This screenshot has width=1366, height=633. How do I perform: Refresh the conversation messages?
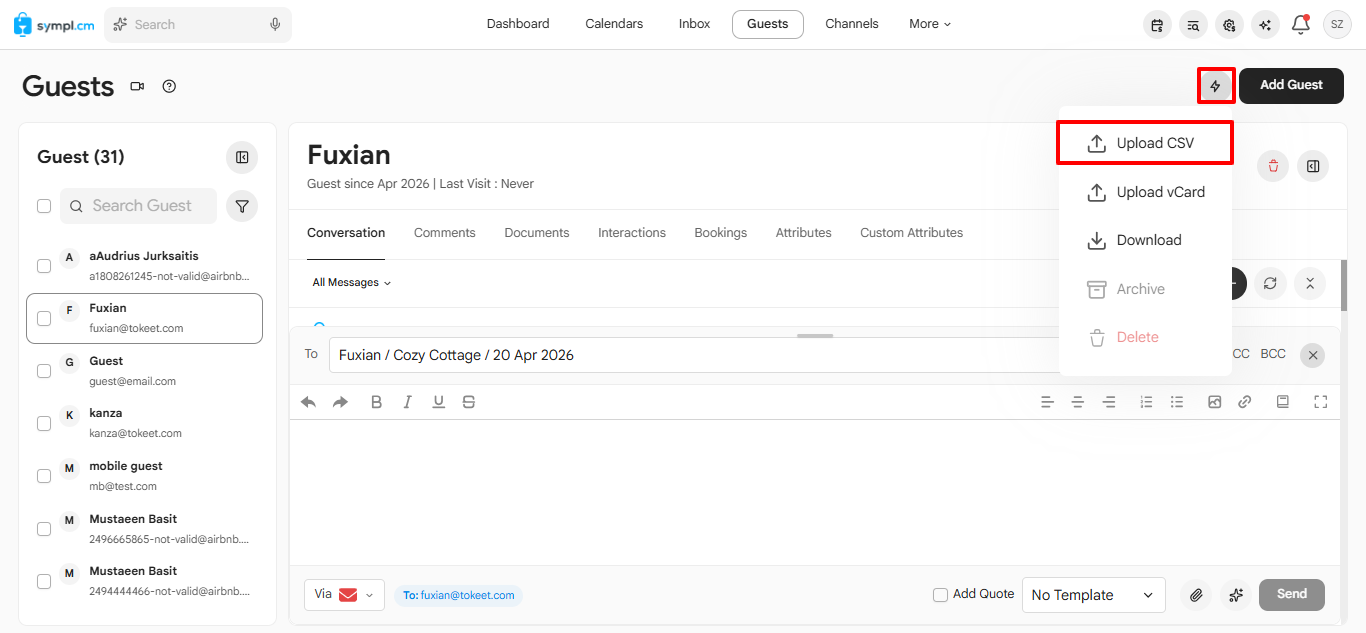click(1270, 283)
